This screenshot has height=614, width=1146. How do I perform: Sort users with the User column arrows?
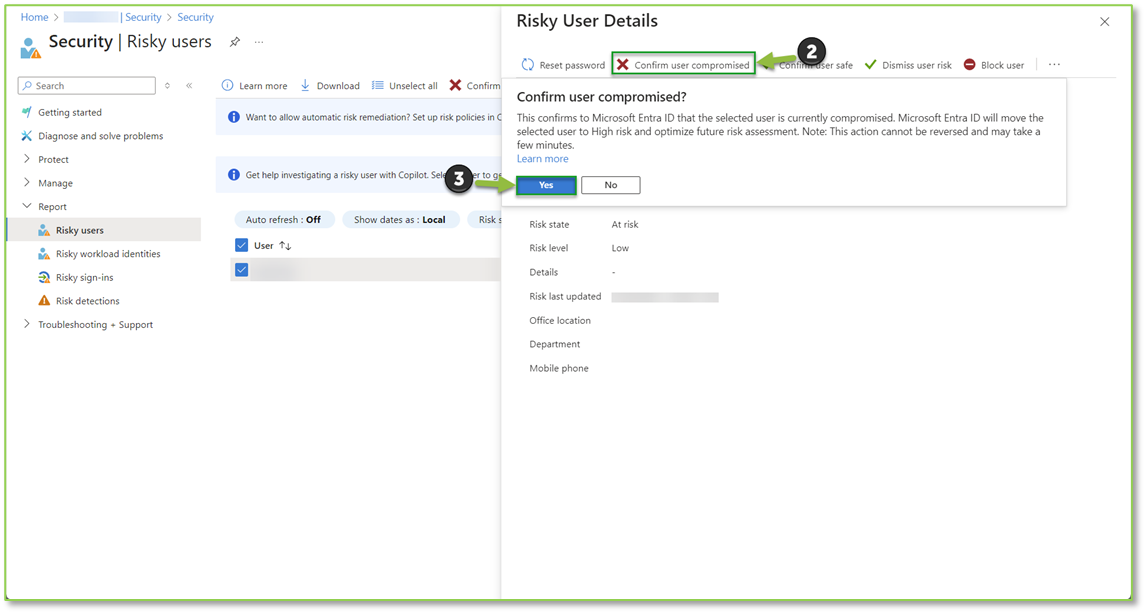click(284, 245)
